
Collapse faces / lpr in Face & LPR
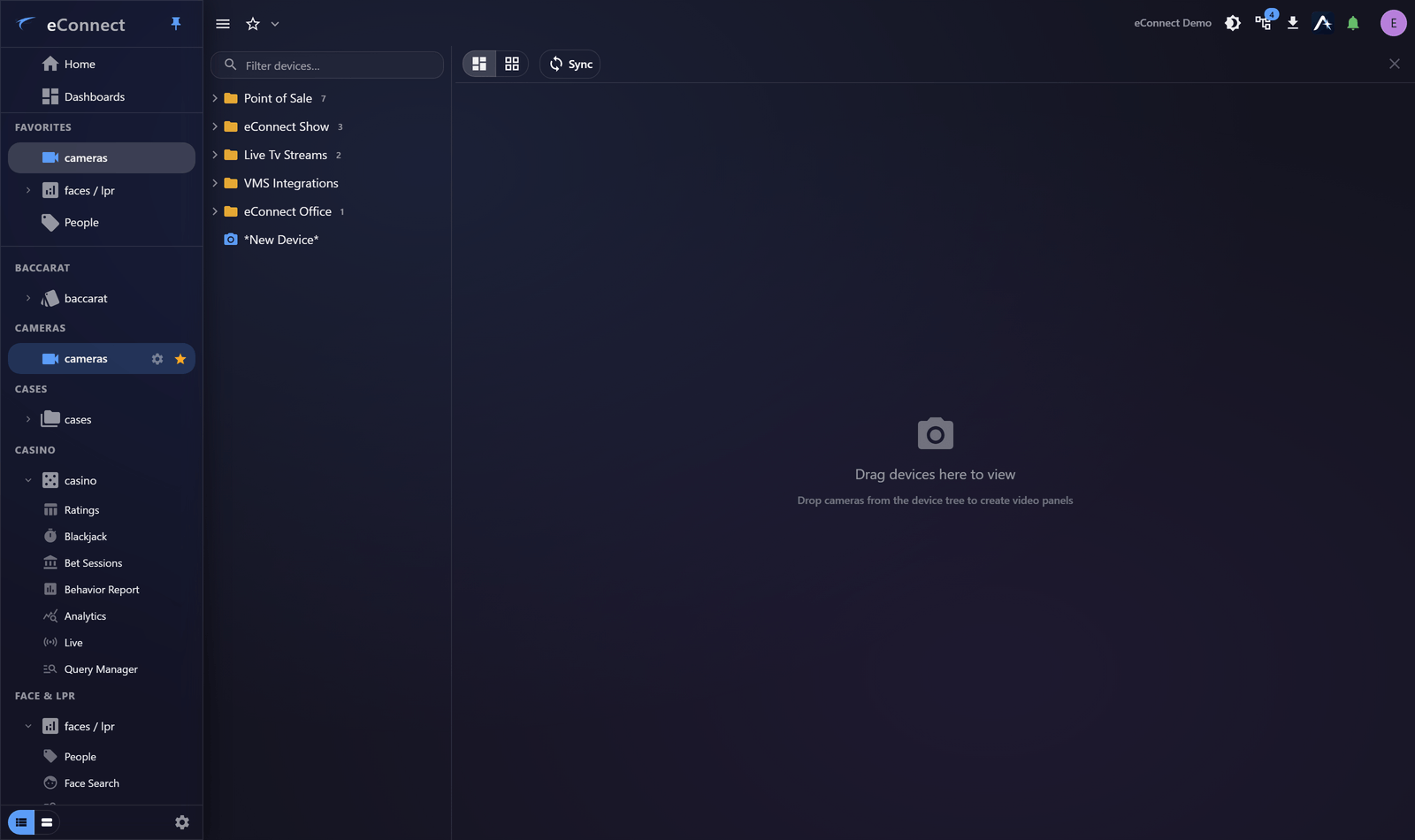(x=28, y=726)
